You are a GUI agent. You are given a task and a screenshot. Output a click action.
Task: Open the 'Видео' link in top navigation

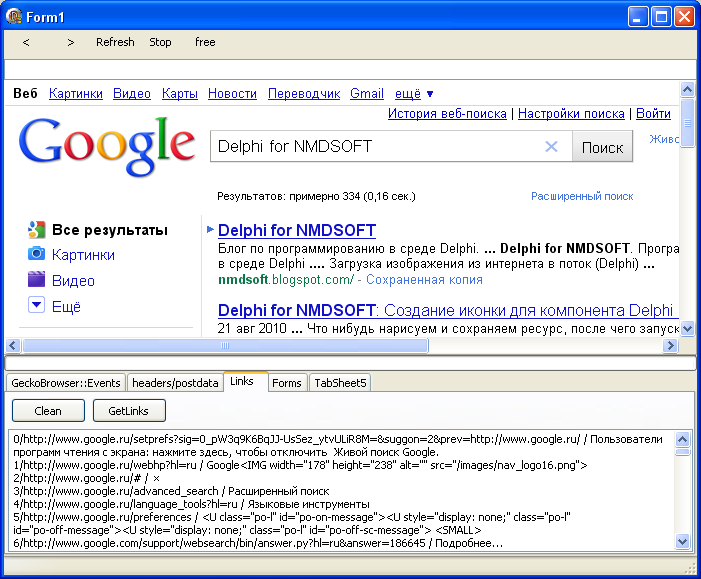point(131,93)
